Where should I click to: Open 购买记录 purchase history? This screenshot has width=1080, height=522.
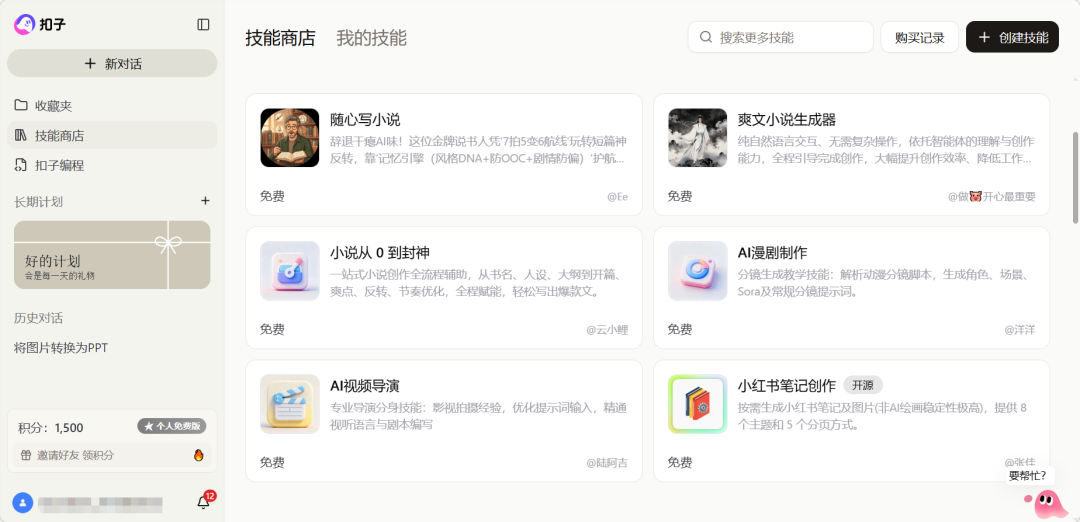919,37
